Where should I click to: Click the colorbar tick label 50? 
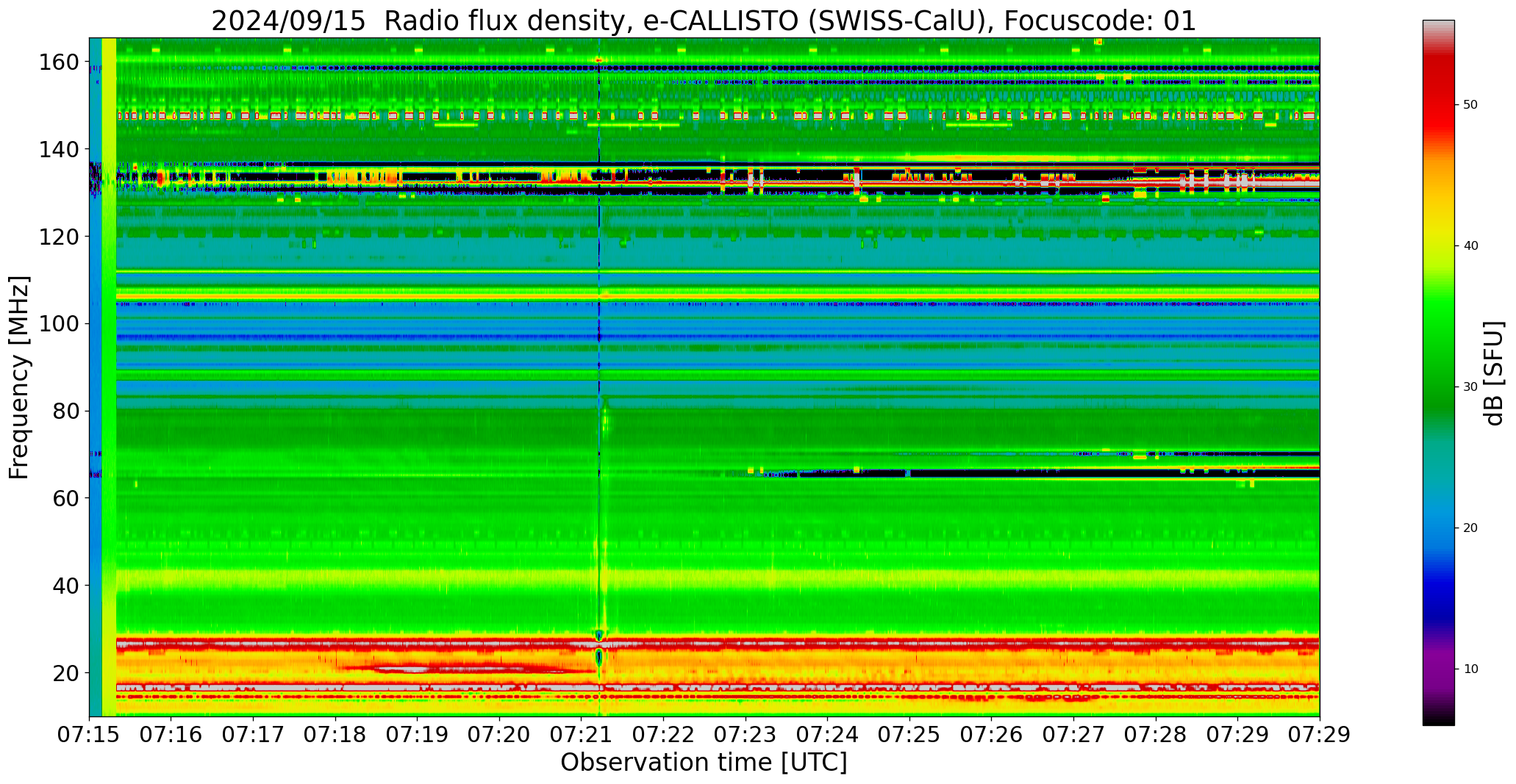point(1470,105)
